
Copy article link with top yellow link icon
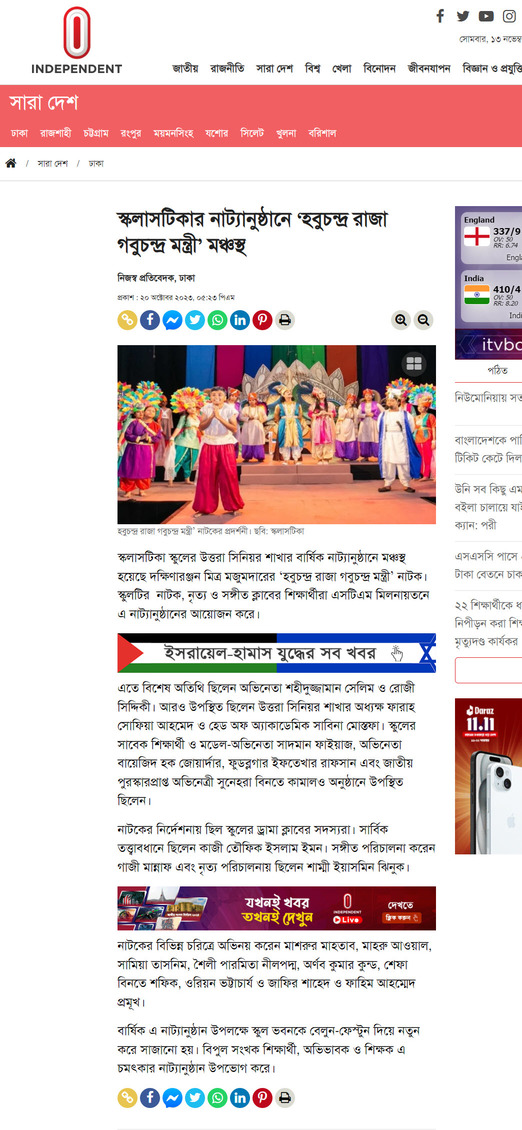(128, 320)
